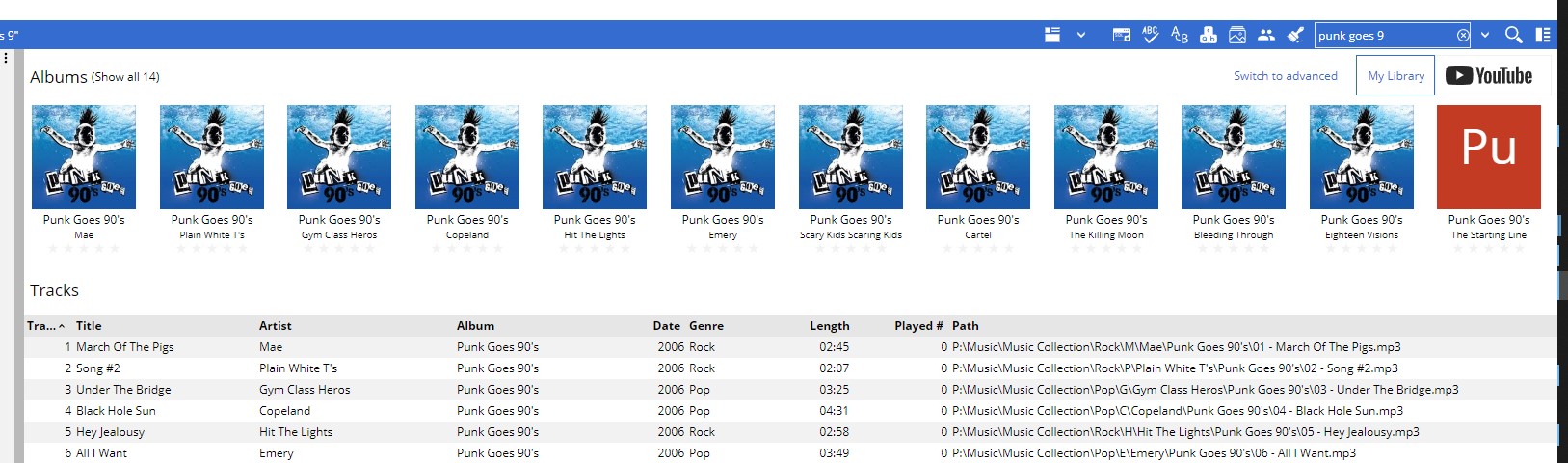Toggle the right side panel layout icon
This screenshot has width=1568, height=463.
[x=1543, y=35]
